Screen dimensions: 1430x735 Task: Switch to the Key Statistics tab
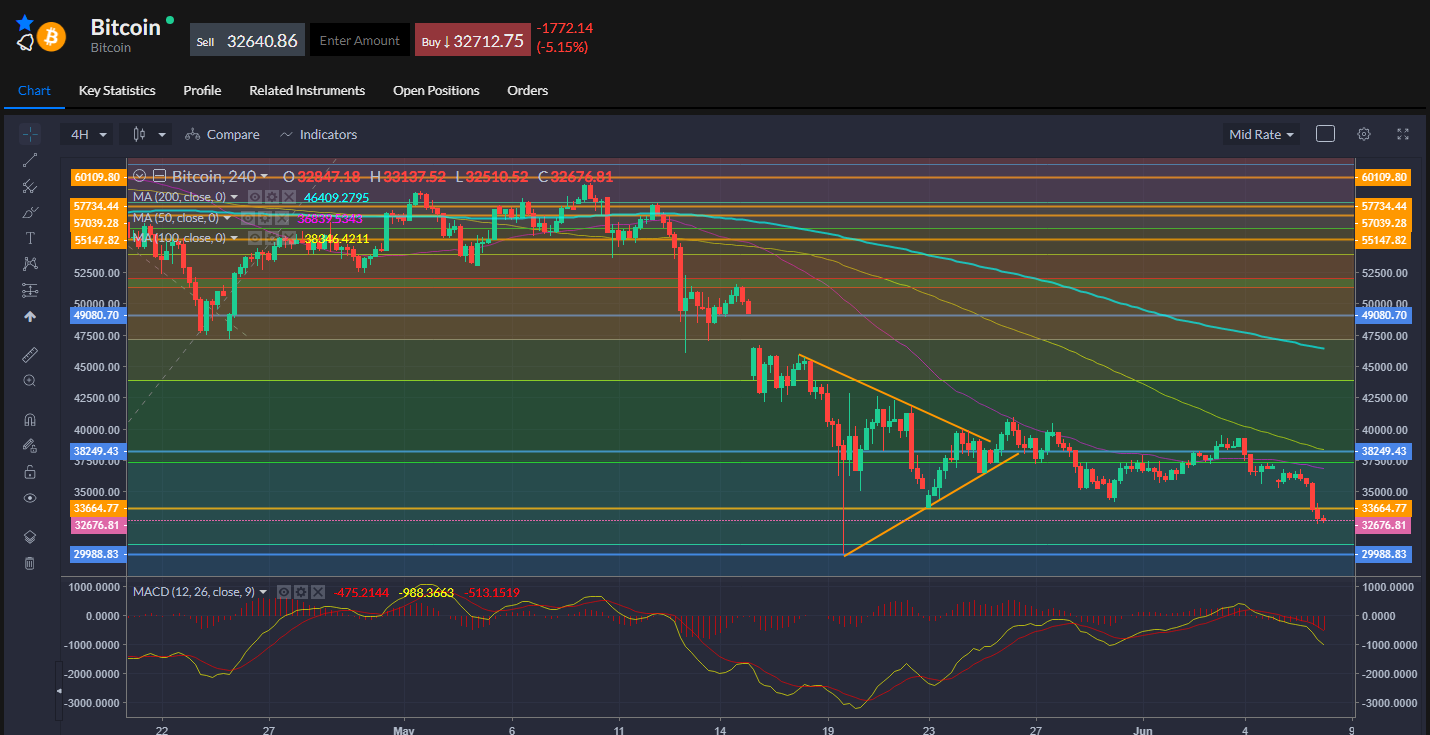click(x=117, y=90)
